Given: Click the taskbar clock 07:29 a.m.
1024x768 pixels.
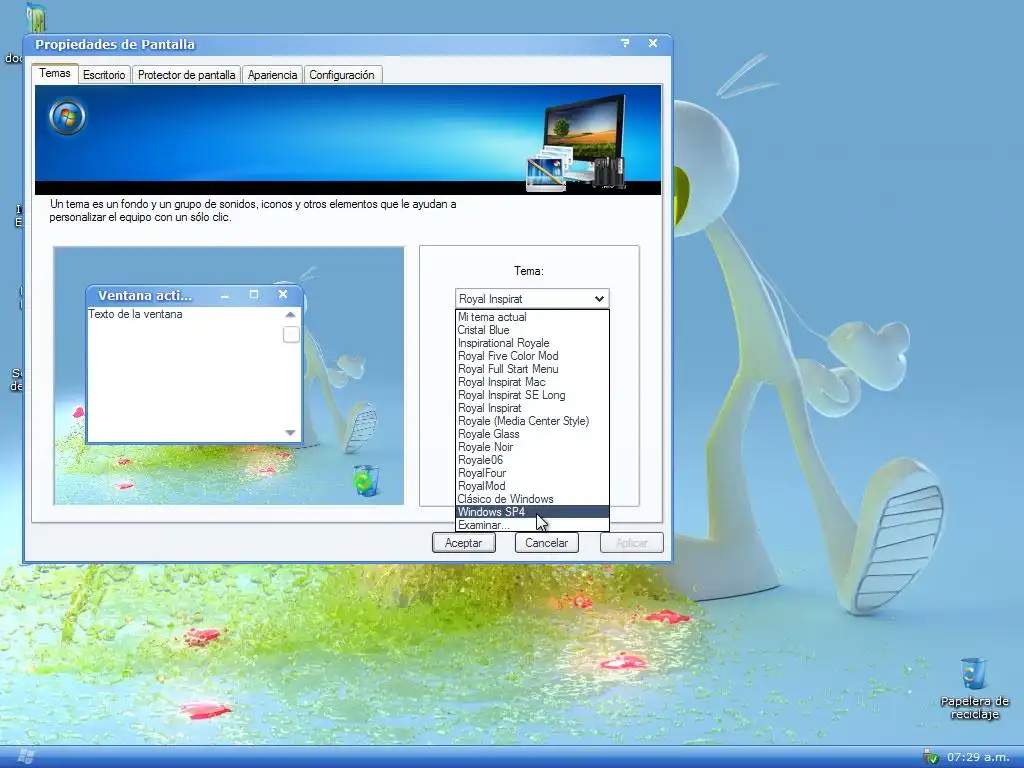Looking at the screenshot, I should [x=978, y=758].
